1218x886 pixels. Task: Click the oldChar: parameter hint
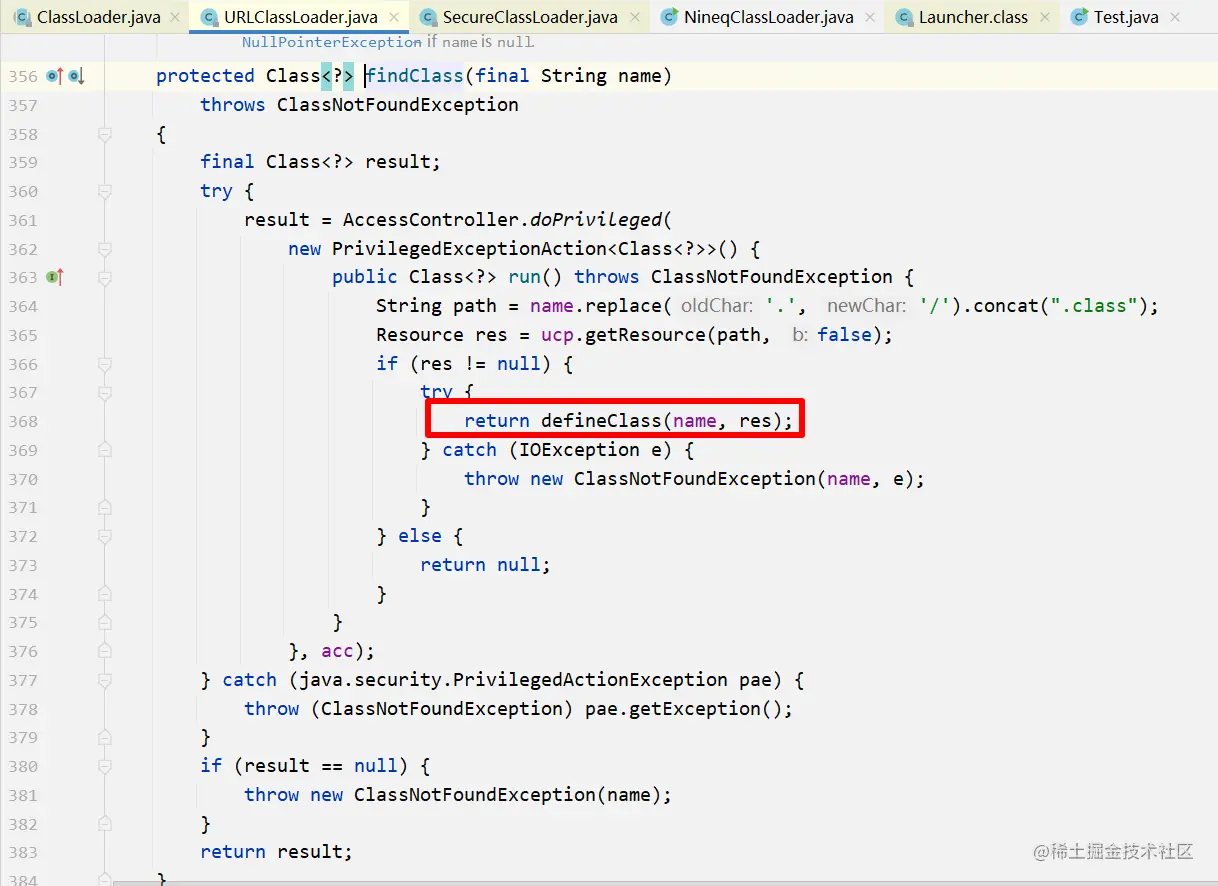coord(716,306)
